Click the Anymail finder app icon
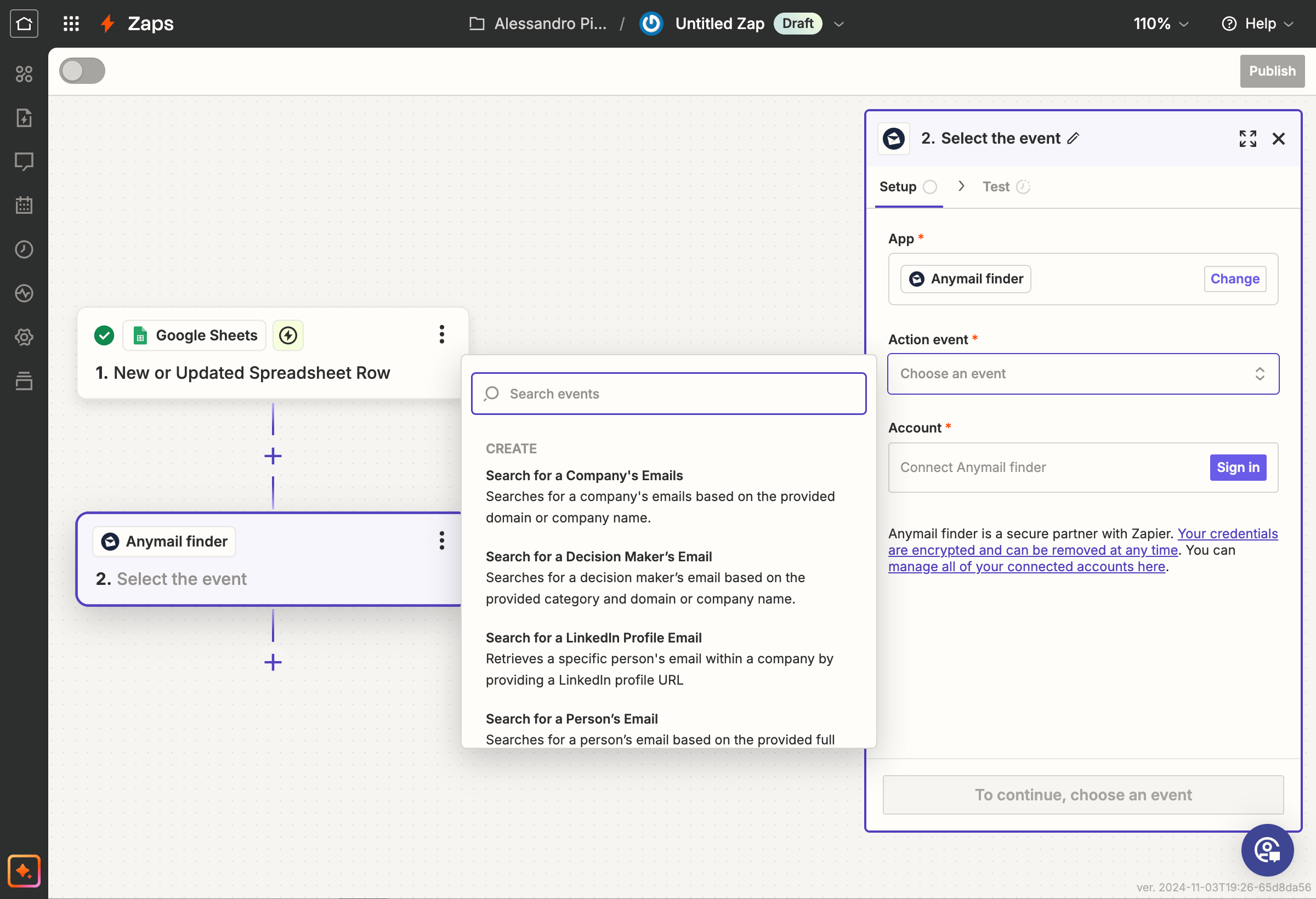The image size is (1316, 899). click(916, 278)
